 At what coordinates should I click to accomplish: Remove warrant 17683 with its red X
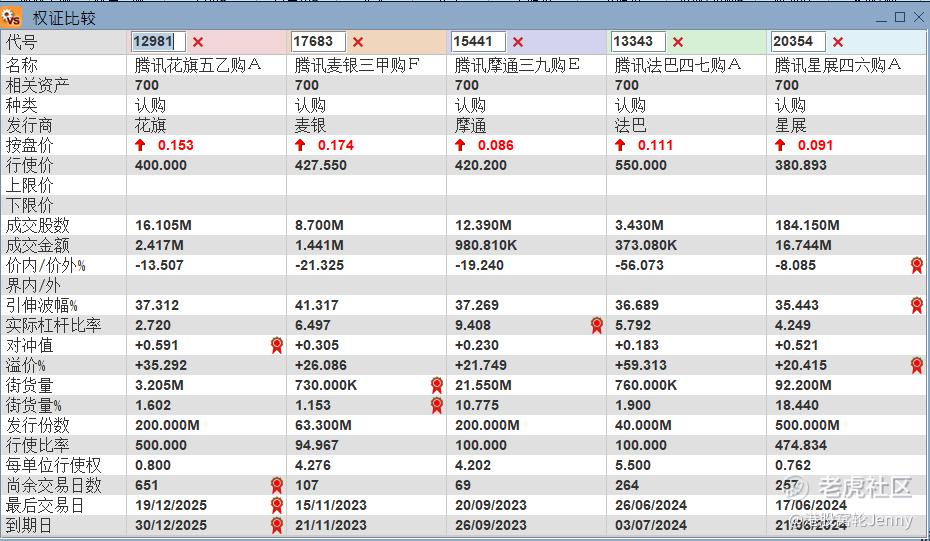point(358,42)
